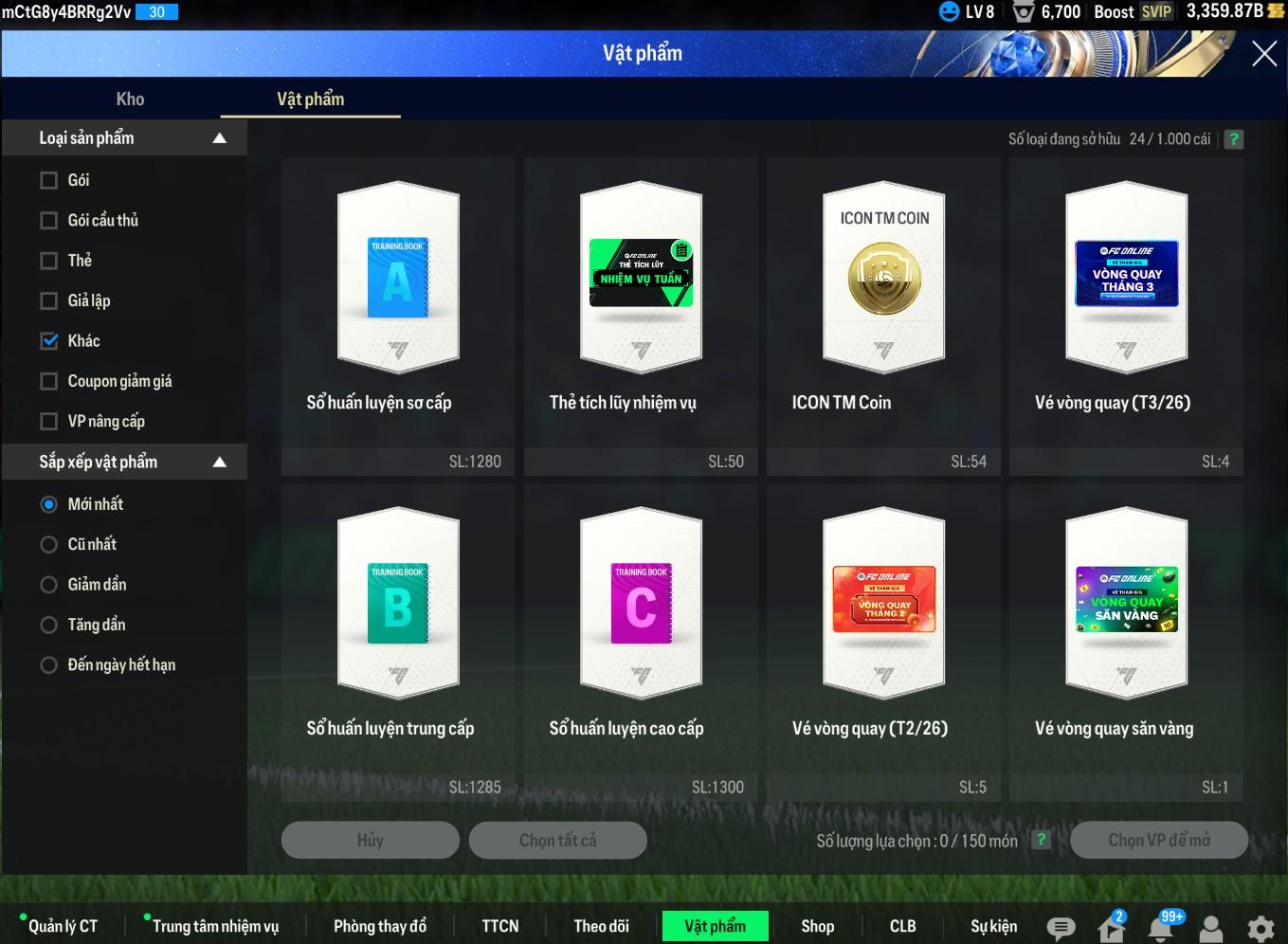Open Shop from the bottom menu
Screen dimensions: 1288x944
point(817,926)
